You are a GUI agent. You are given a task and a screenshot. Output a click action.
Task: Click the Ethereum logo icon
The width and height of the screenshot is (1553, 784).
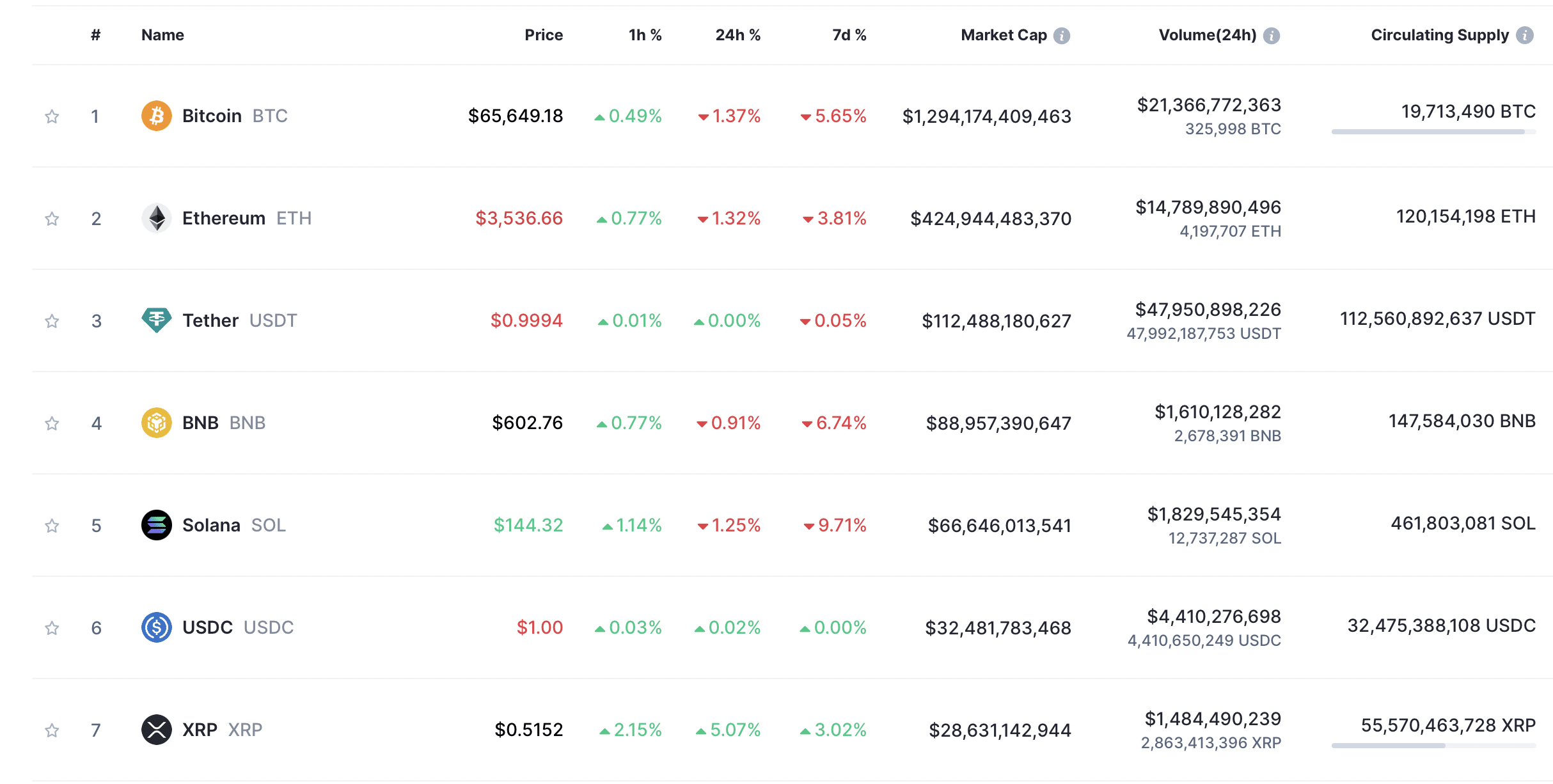(156, 218)
